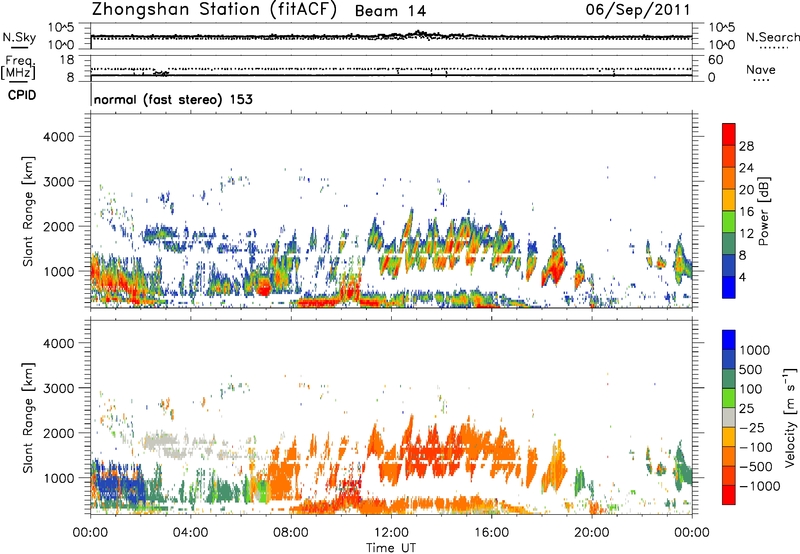Click the normal (fast stereo) 153 text
800x554 pixels.
pyautogui.click(x=173, y=99)
